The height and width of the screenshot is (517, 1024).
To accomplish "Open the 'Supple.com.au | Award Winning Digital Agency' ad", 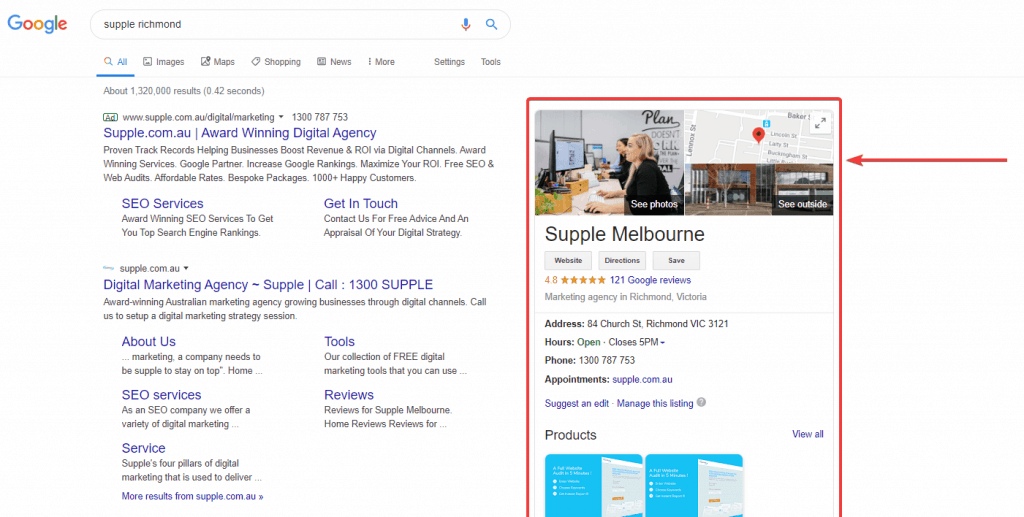I will tap(240, 133).
